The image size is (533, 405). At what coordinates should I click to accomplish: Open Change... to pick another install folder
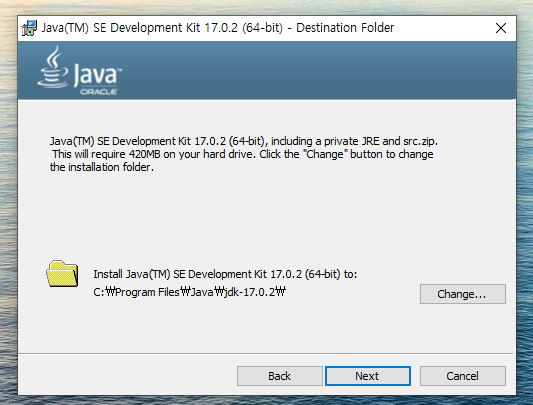coord(463,294)
